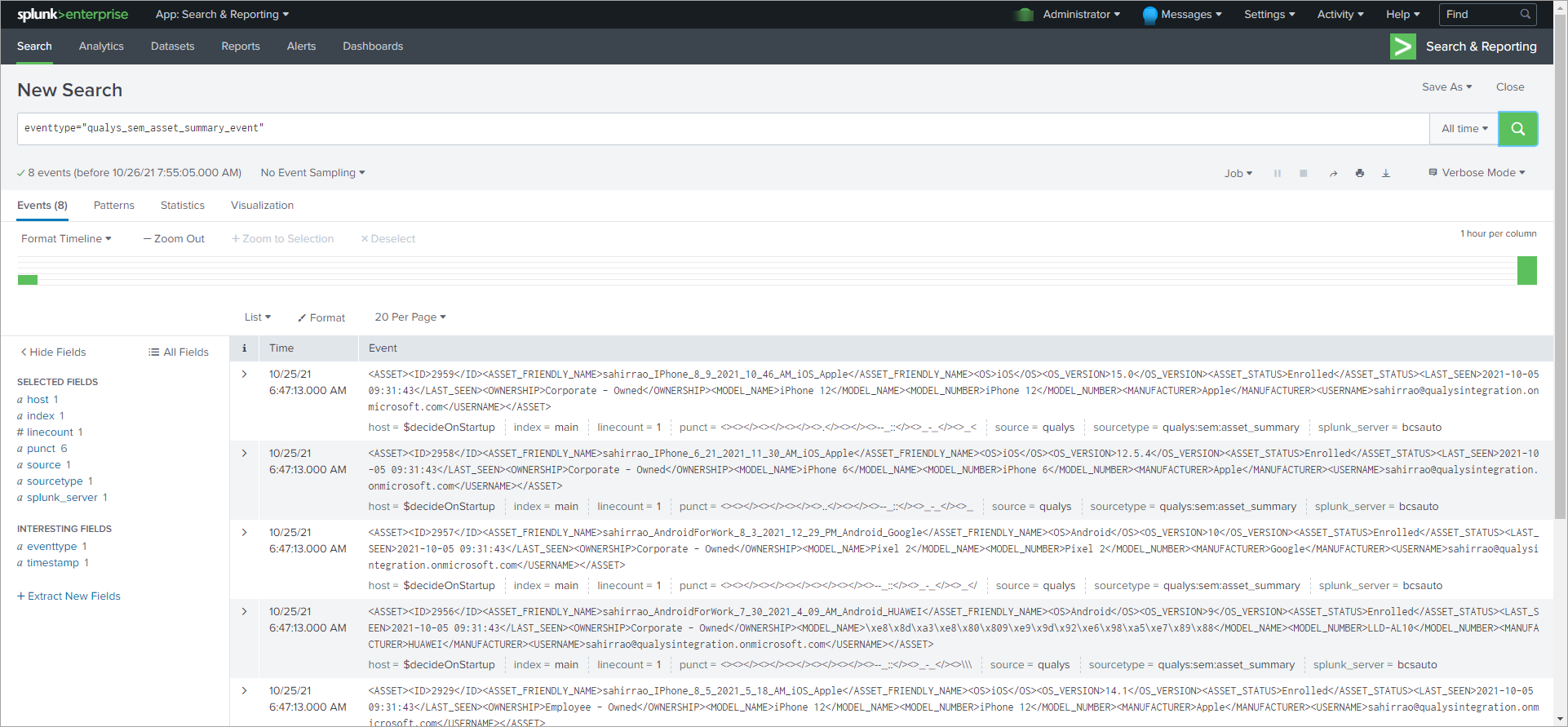Click the green Search & Reporting app icon

(1402, 47)
